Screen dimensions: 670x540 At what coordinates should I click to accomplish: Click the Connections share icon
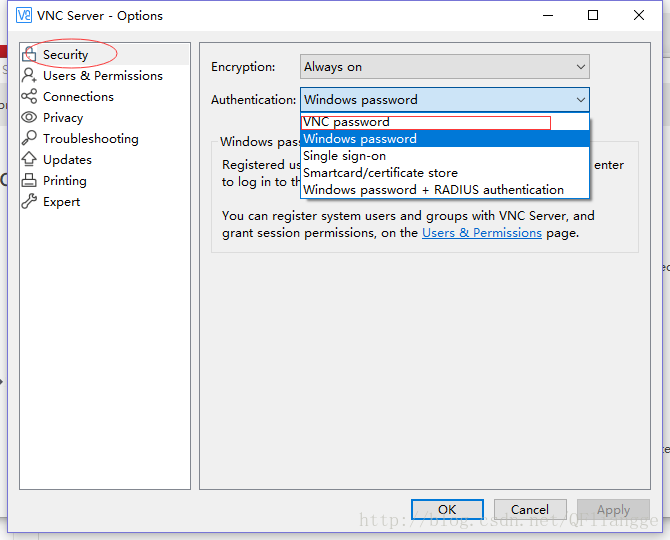click(x=29, y=97)
